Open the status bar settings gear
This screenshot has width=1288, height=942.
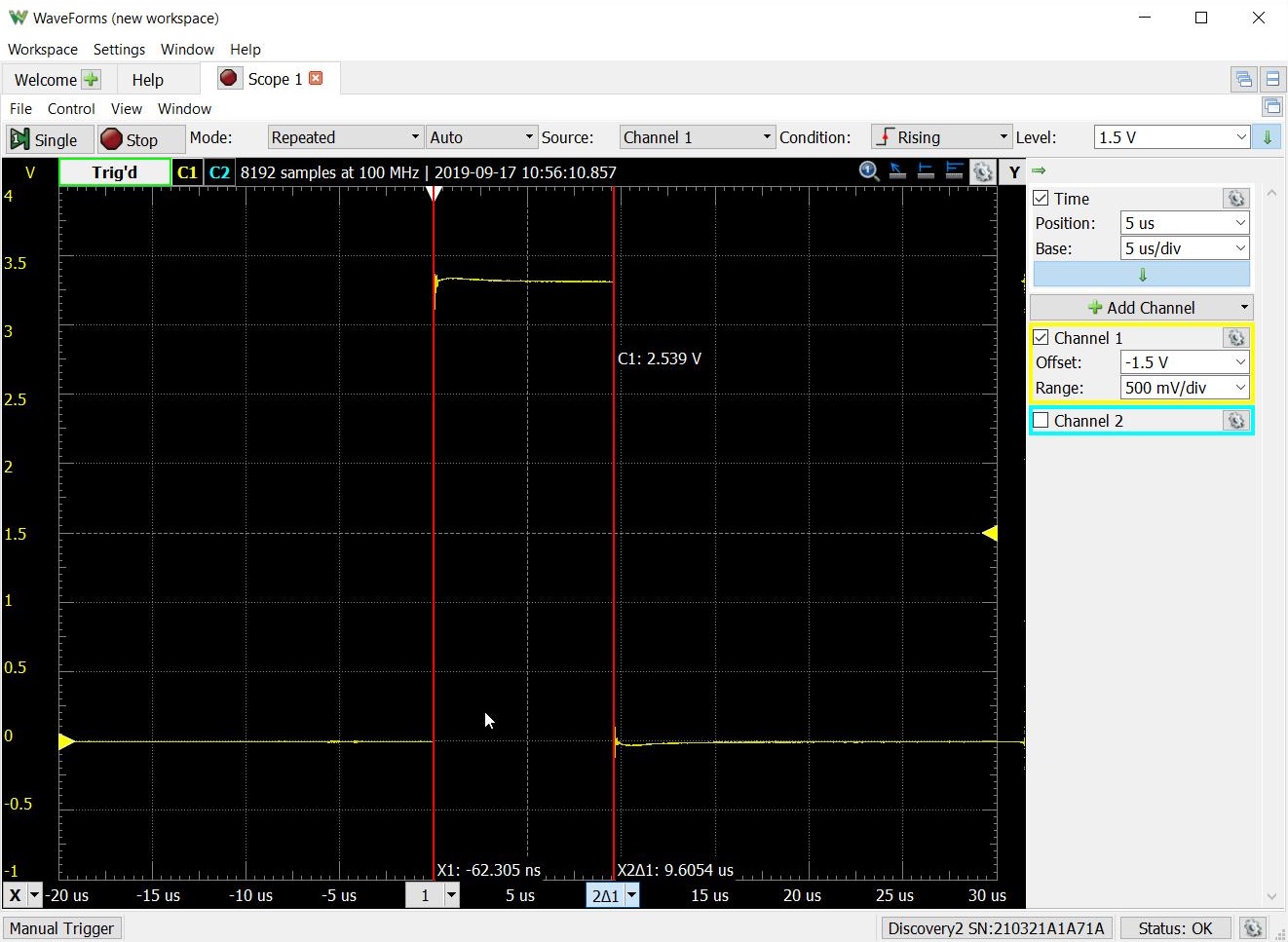pyautogui.click(x=1254, y=928)
